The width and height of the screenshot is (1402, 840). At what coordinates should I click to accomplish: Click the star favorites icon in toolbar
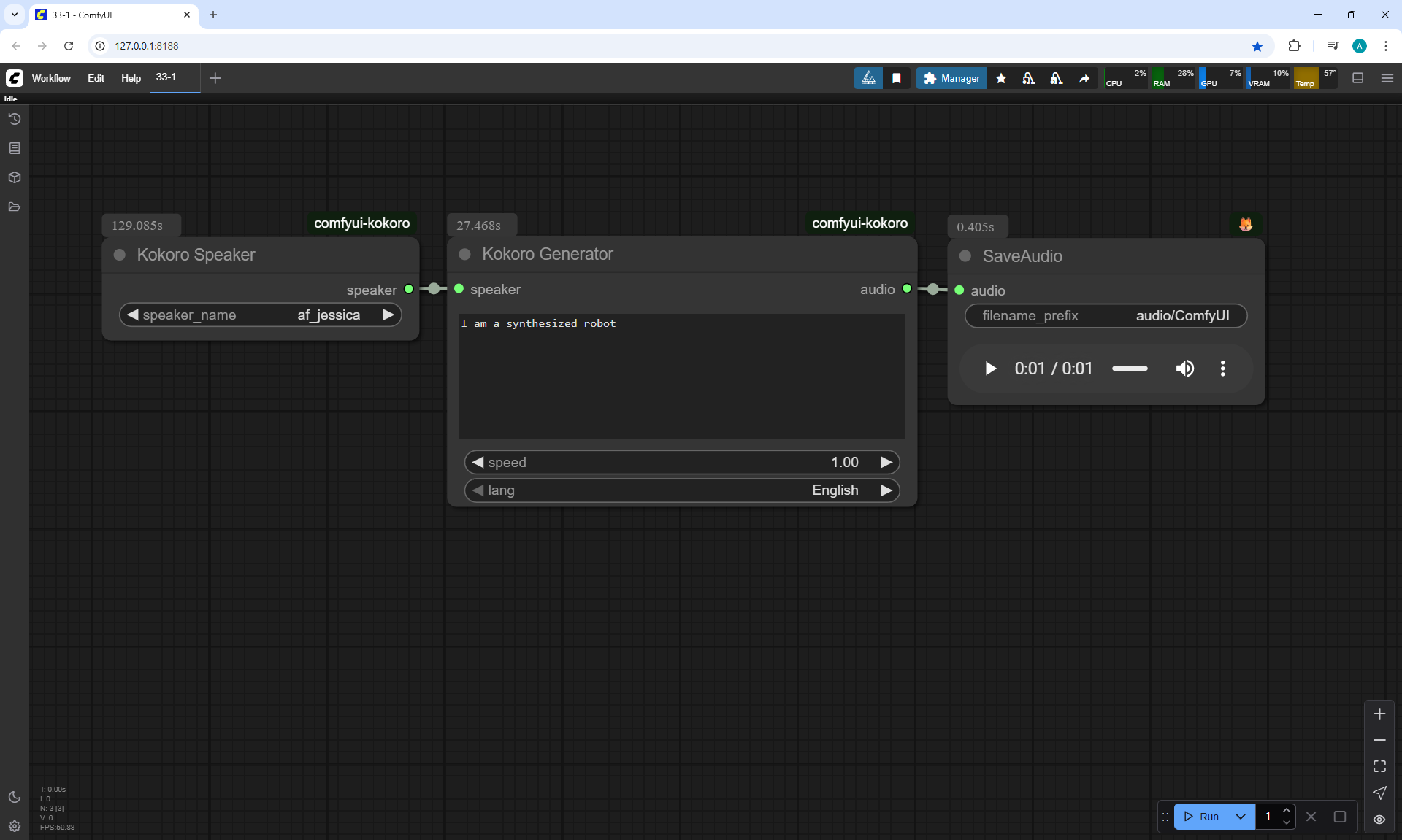[x=1001, y=78]
